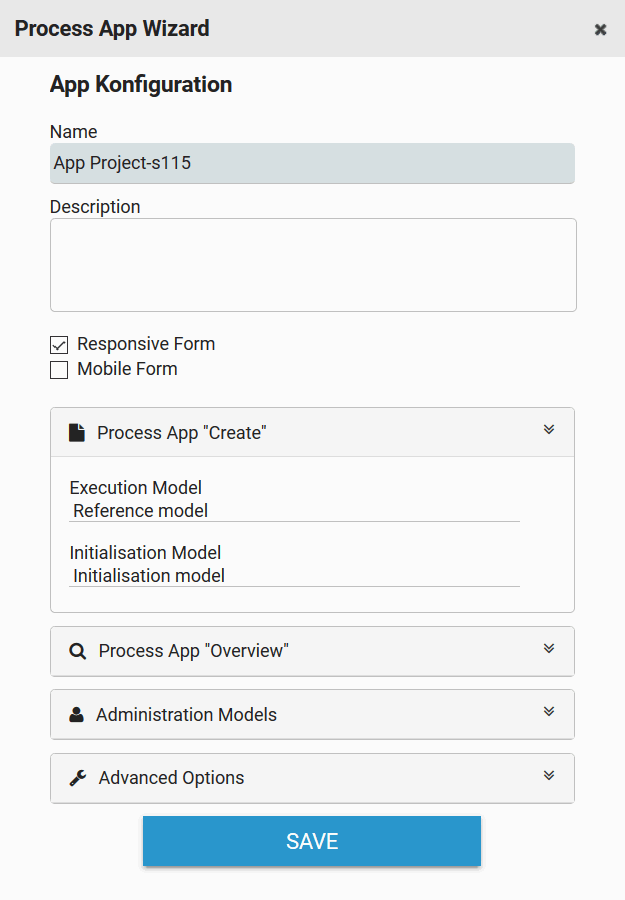Uncheck the Responsive Form checkbox
The height and width of the screenshot is (900, 625).
click(59, 345)
